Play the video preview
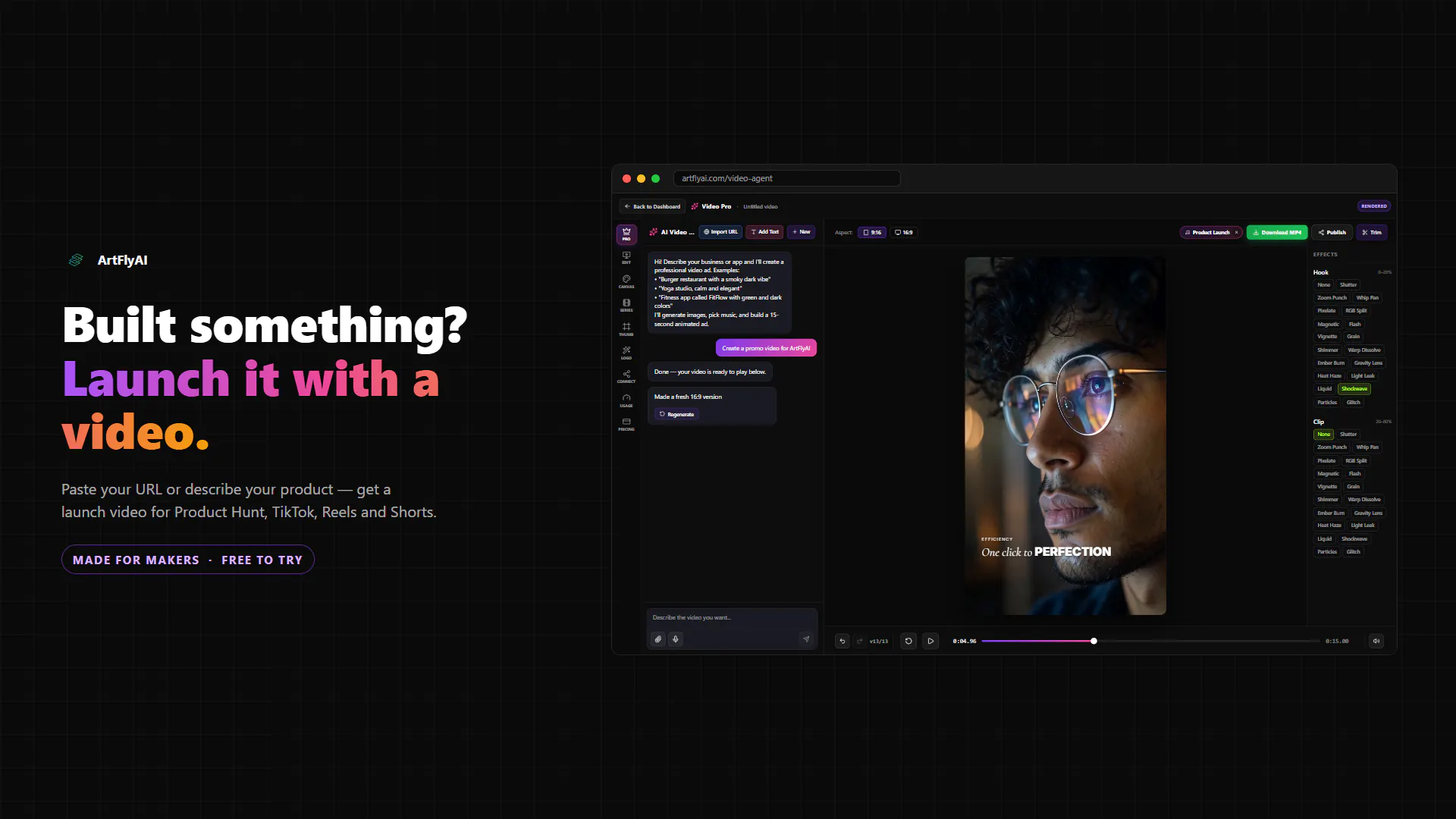Viewport: 1456px width, 819px height. coord(930,641)
